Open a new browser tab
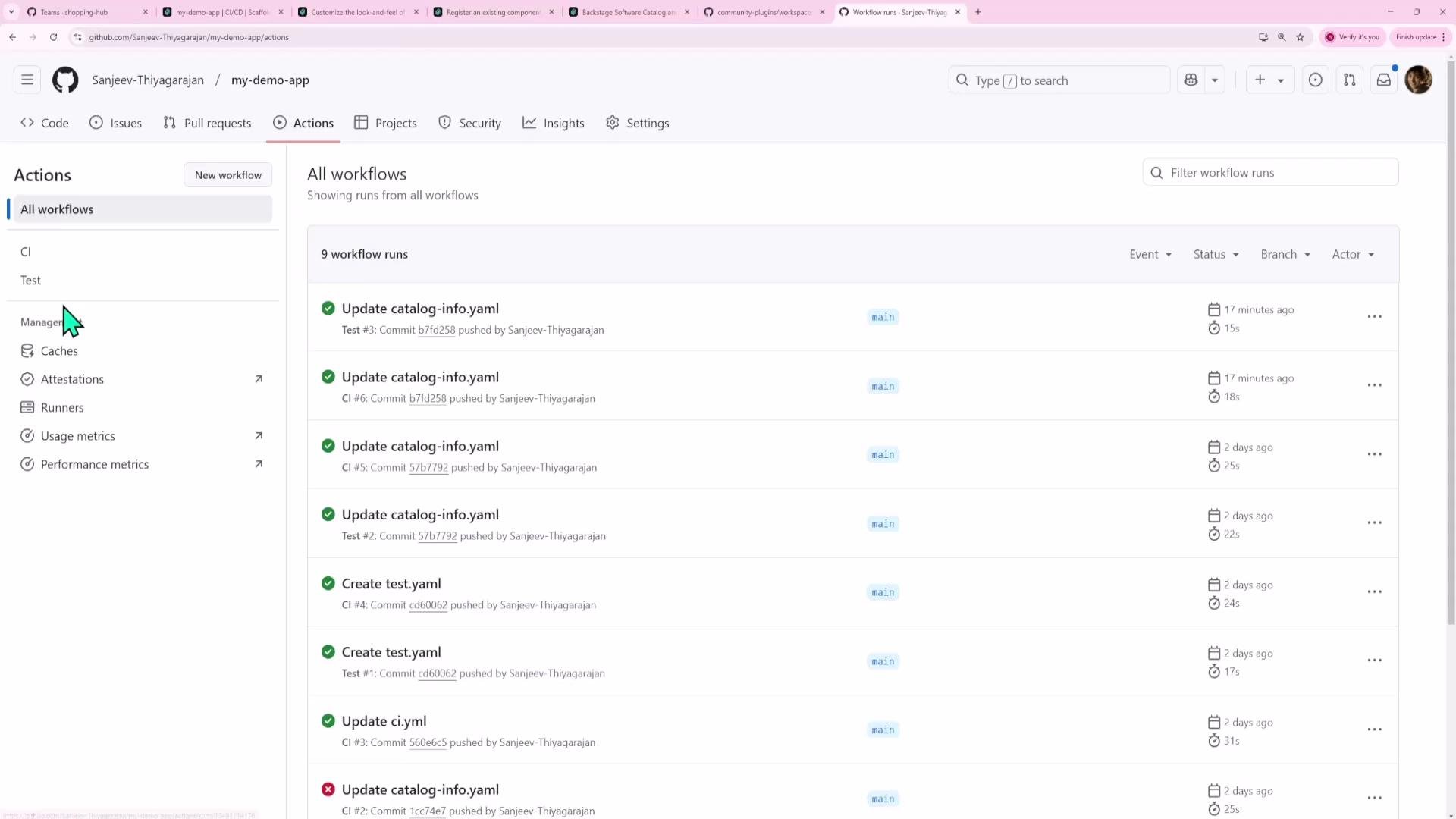This screenshot has width=1456, height=819. point(978,12)
